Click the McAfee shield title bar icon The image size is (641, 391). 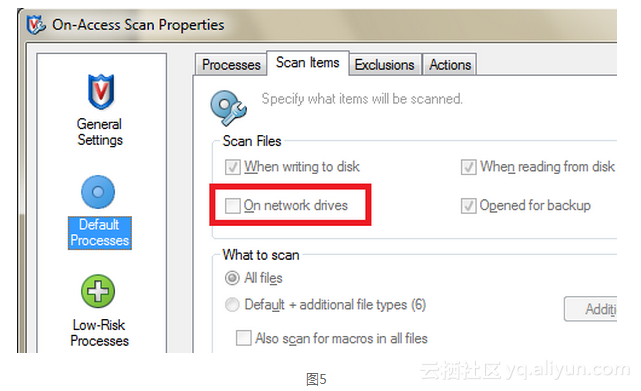click(x=36, y=25)
